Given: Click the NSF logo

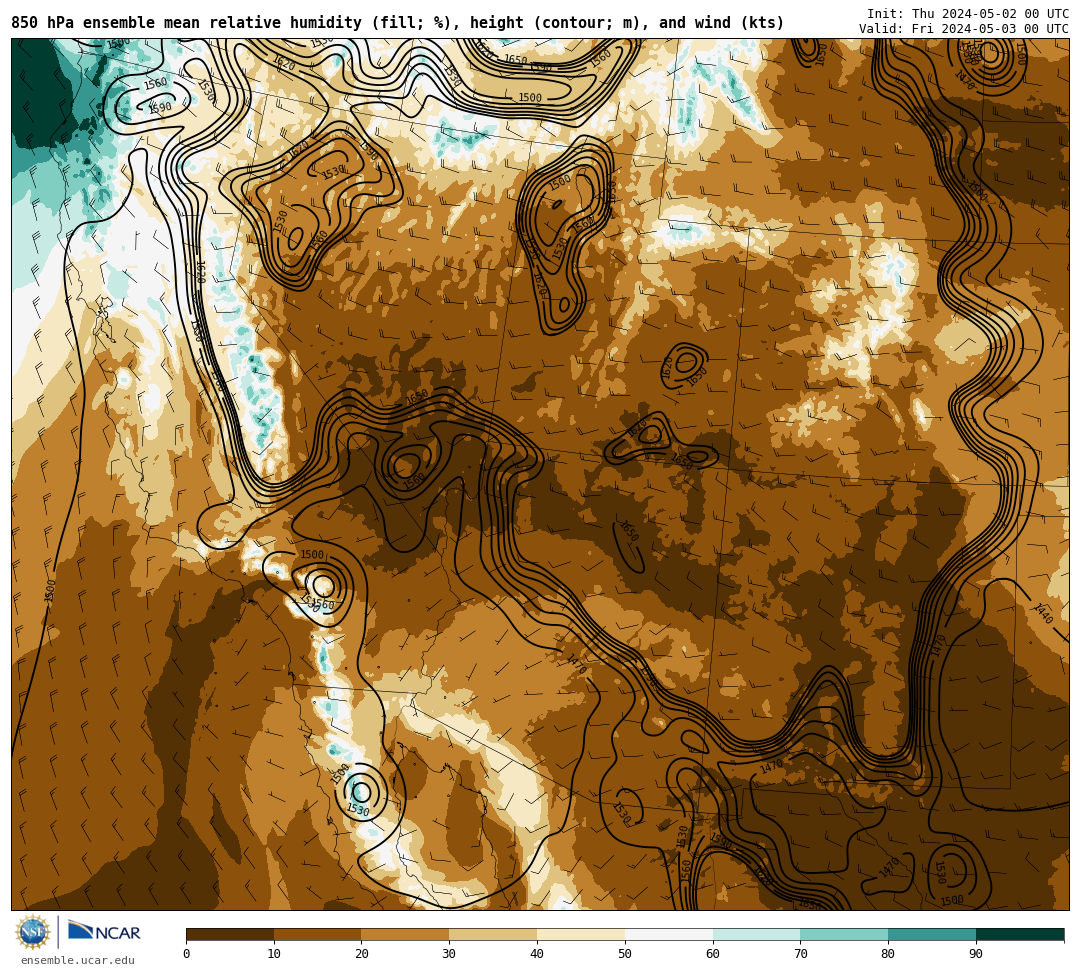Looking at the screenshot, I should click(x=33, y=932).
